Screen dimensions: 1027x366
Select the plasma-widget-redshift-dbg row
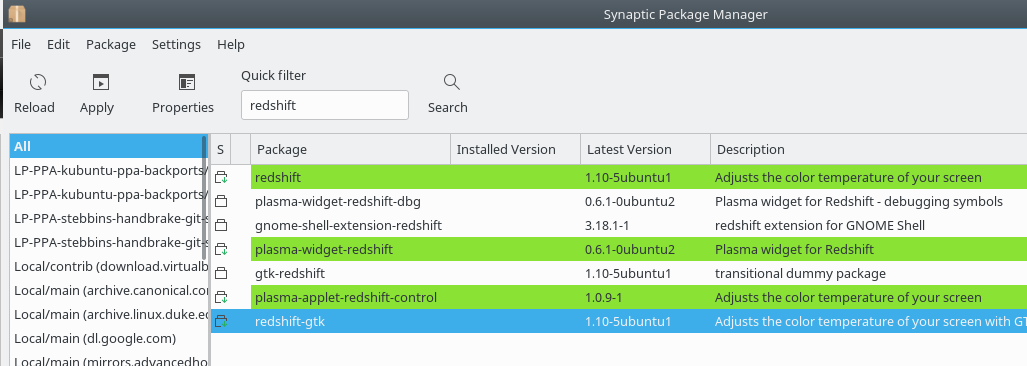[619, 202]
